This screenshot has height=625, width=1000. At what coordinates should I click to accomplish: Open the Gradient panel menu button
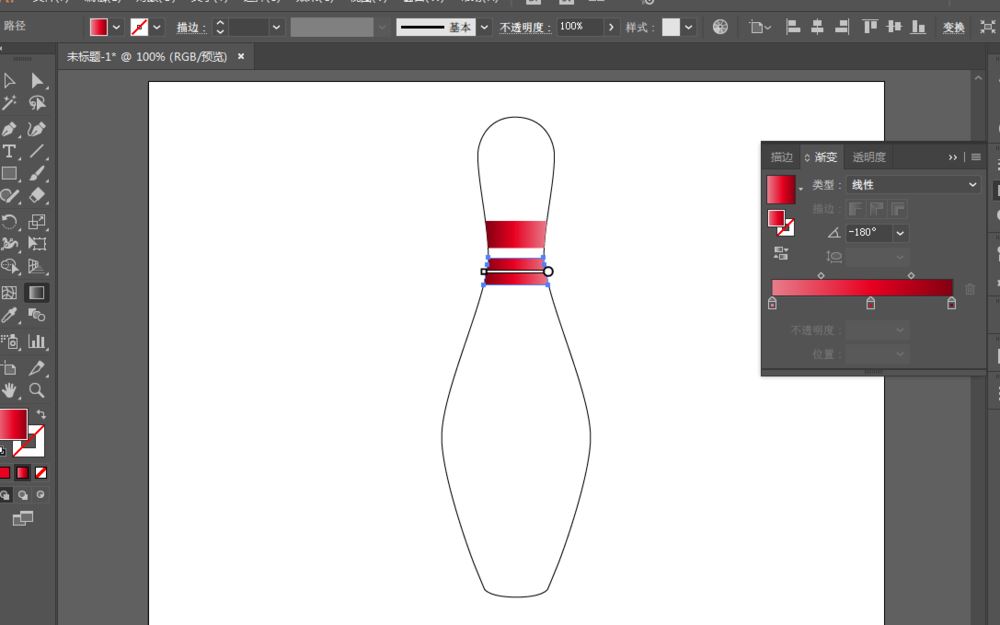(x=975, y=157)
